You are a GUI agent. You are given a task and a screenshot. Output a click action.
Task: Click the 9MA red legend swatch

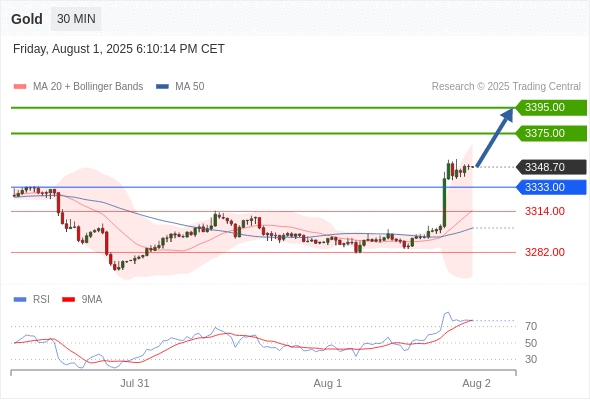click(x=68, y=300)
